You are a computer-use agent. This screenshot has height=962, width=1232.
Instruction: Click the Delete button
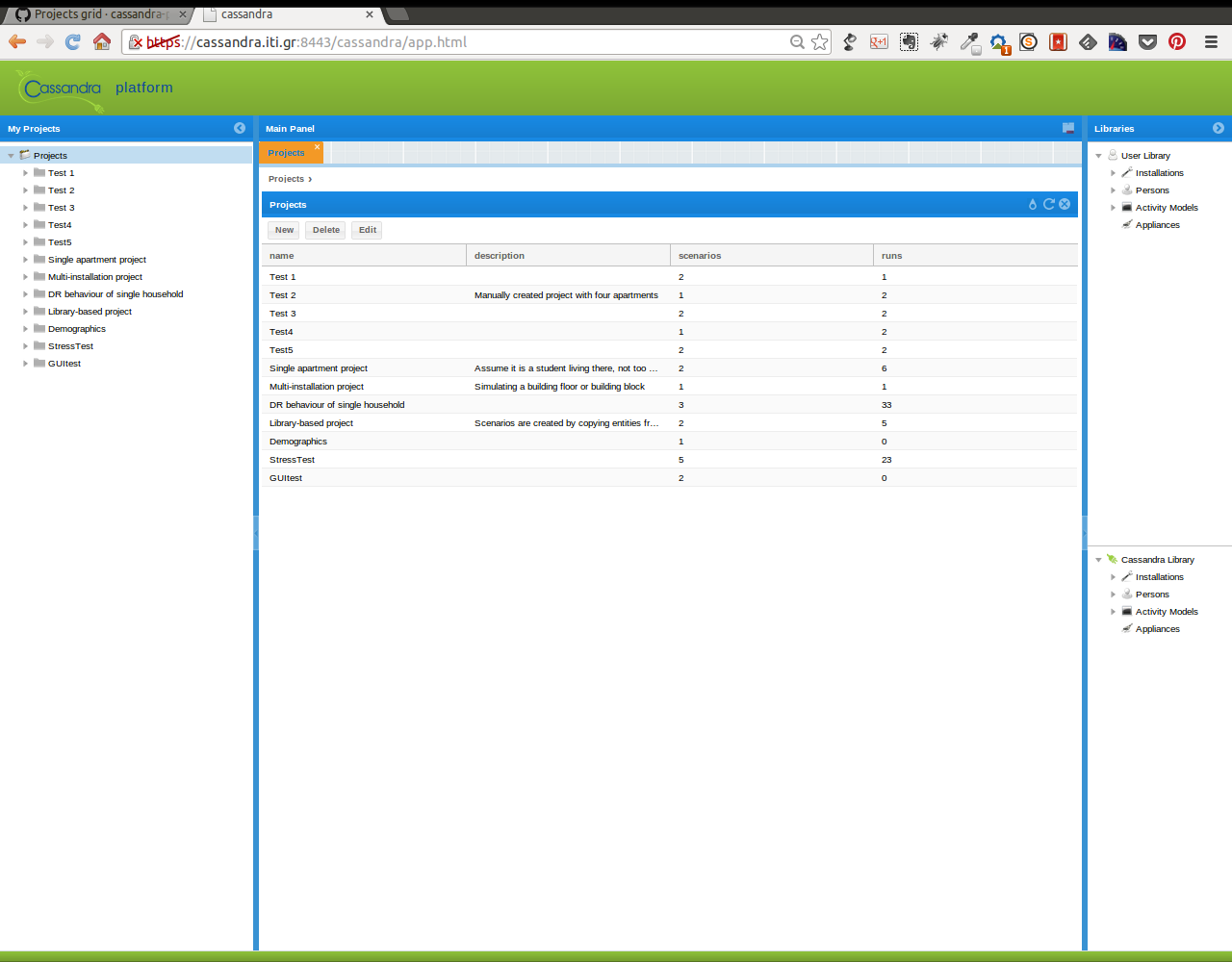326,230
